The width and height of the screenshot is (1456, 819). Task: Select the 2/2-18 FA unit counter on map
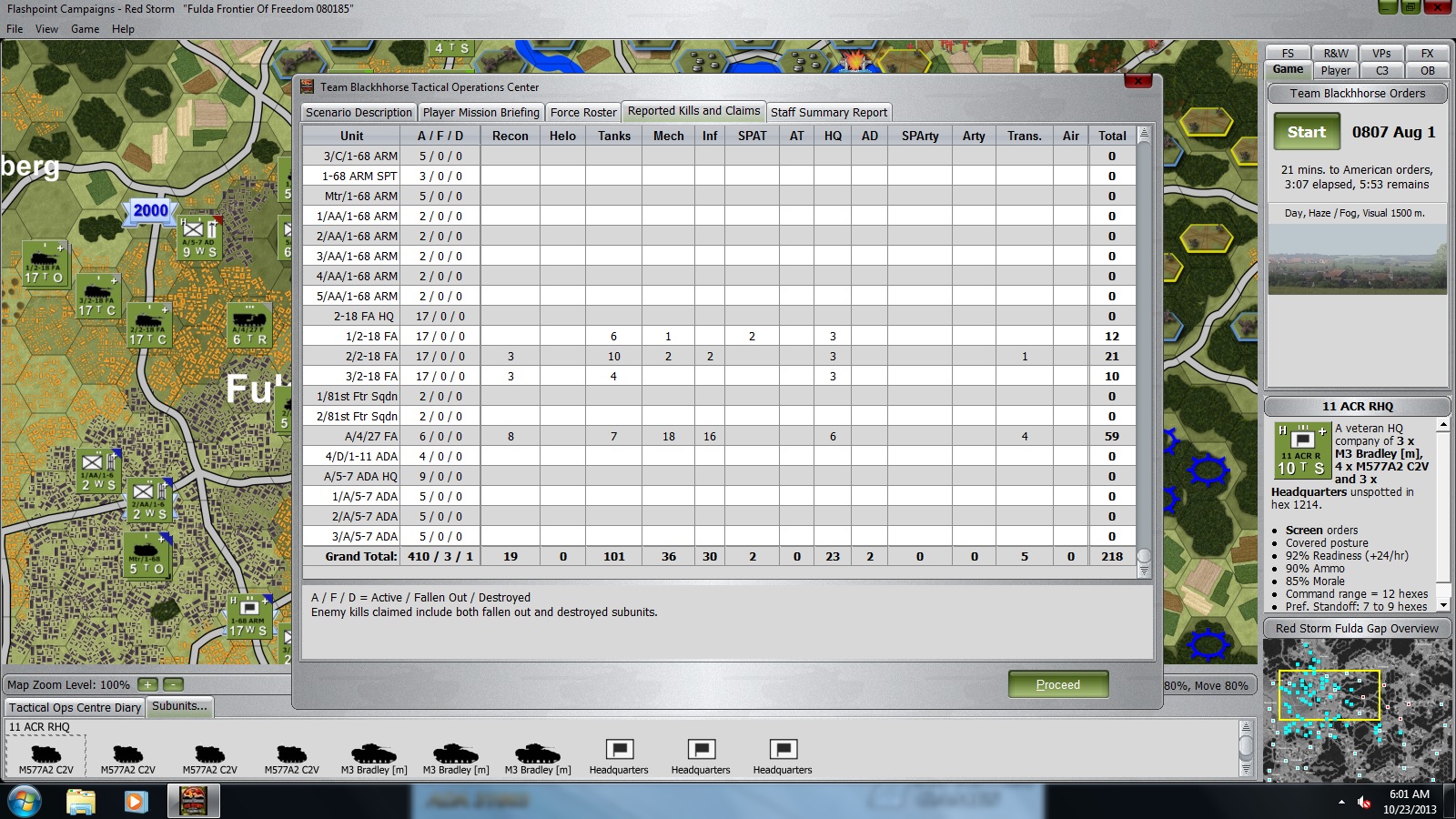coord(148,326)
